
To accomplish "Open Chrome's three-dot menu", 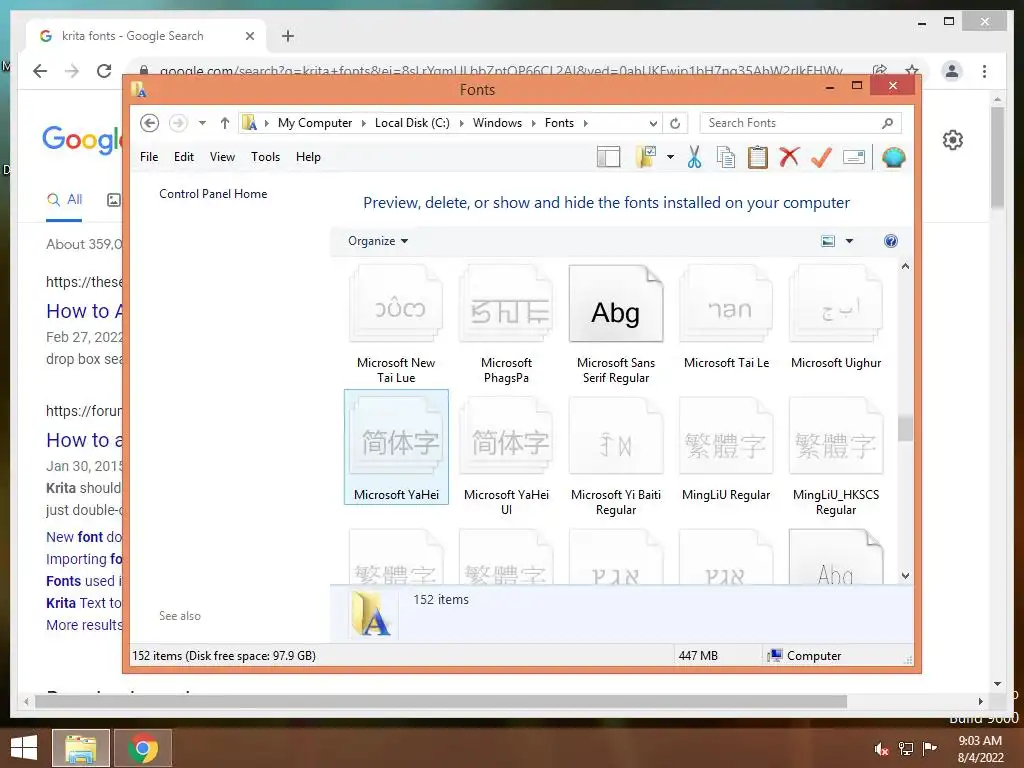I will coord(984,71).
